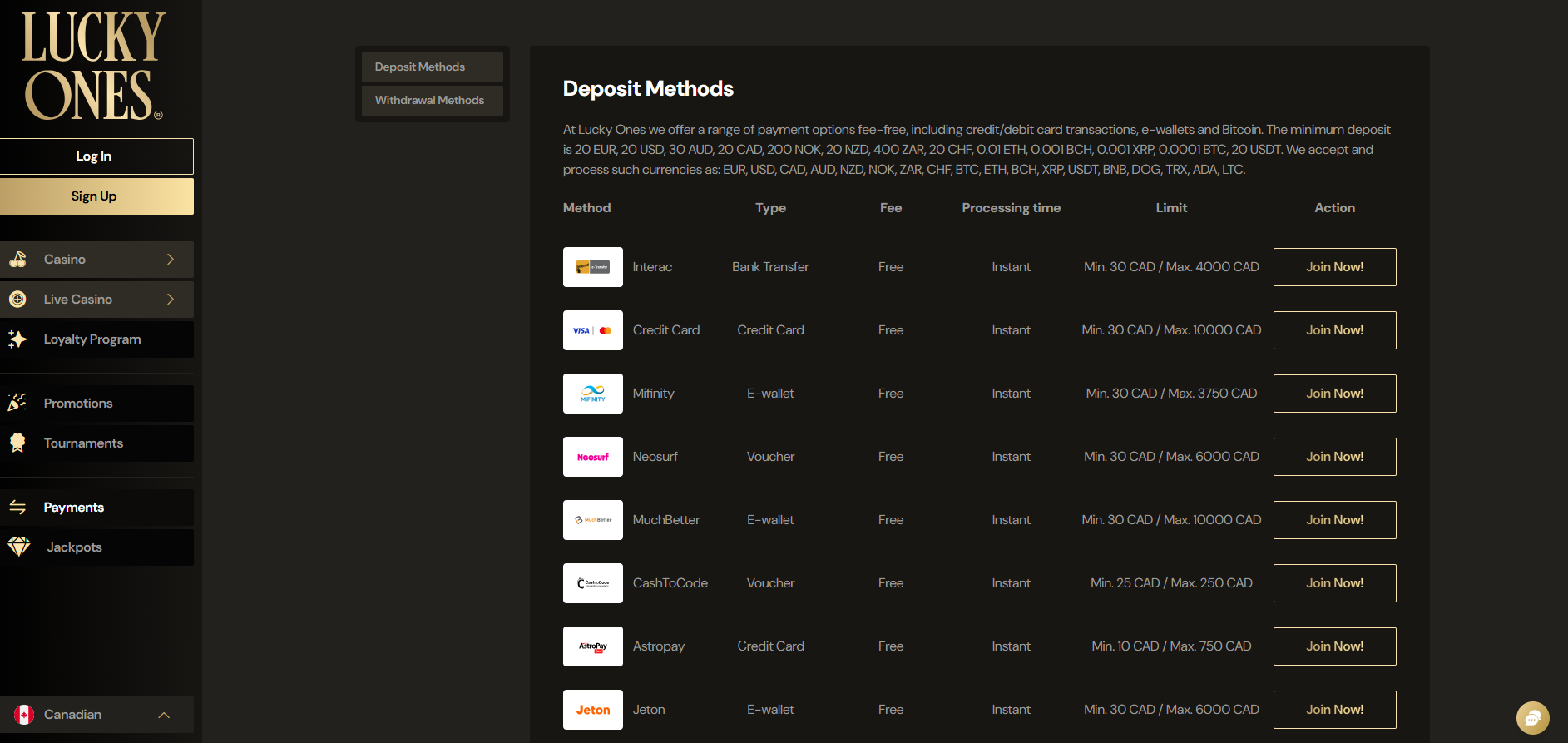Viewport: 1568px width, 743px height.
Task: Click Min. 25 CAD / Max. 250 CAD limit
Action: (x=1171, y=583)
